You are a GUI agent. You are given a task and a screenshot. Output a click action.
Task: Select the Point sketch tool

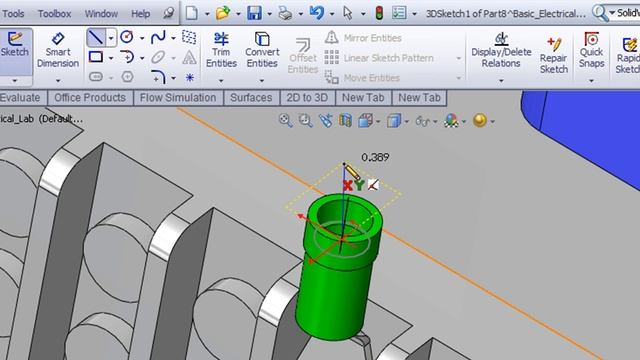[x=190, y=77]
